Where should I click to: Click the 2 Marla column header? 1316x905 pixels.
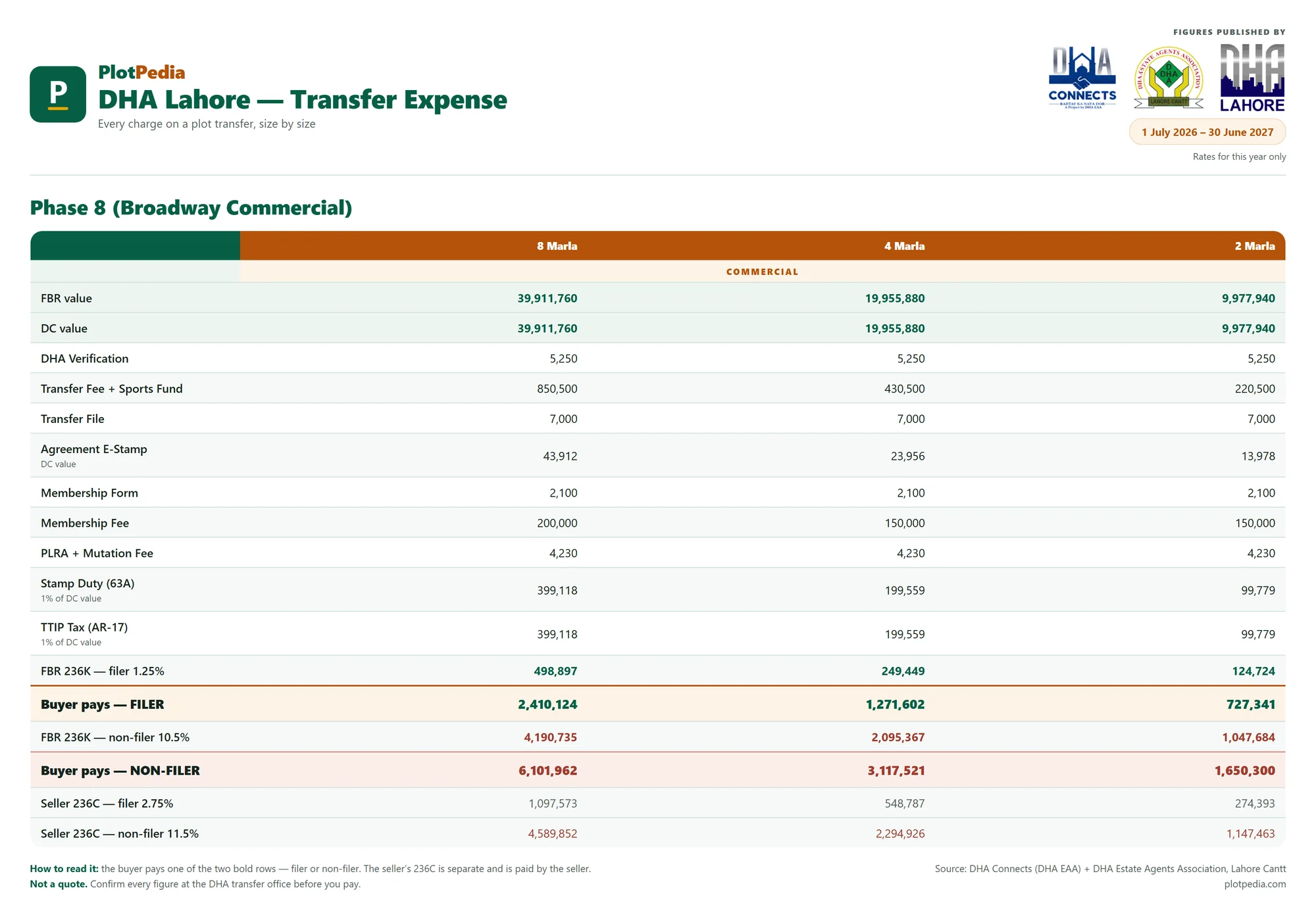(1255, 246)
